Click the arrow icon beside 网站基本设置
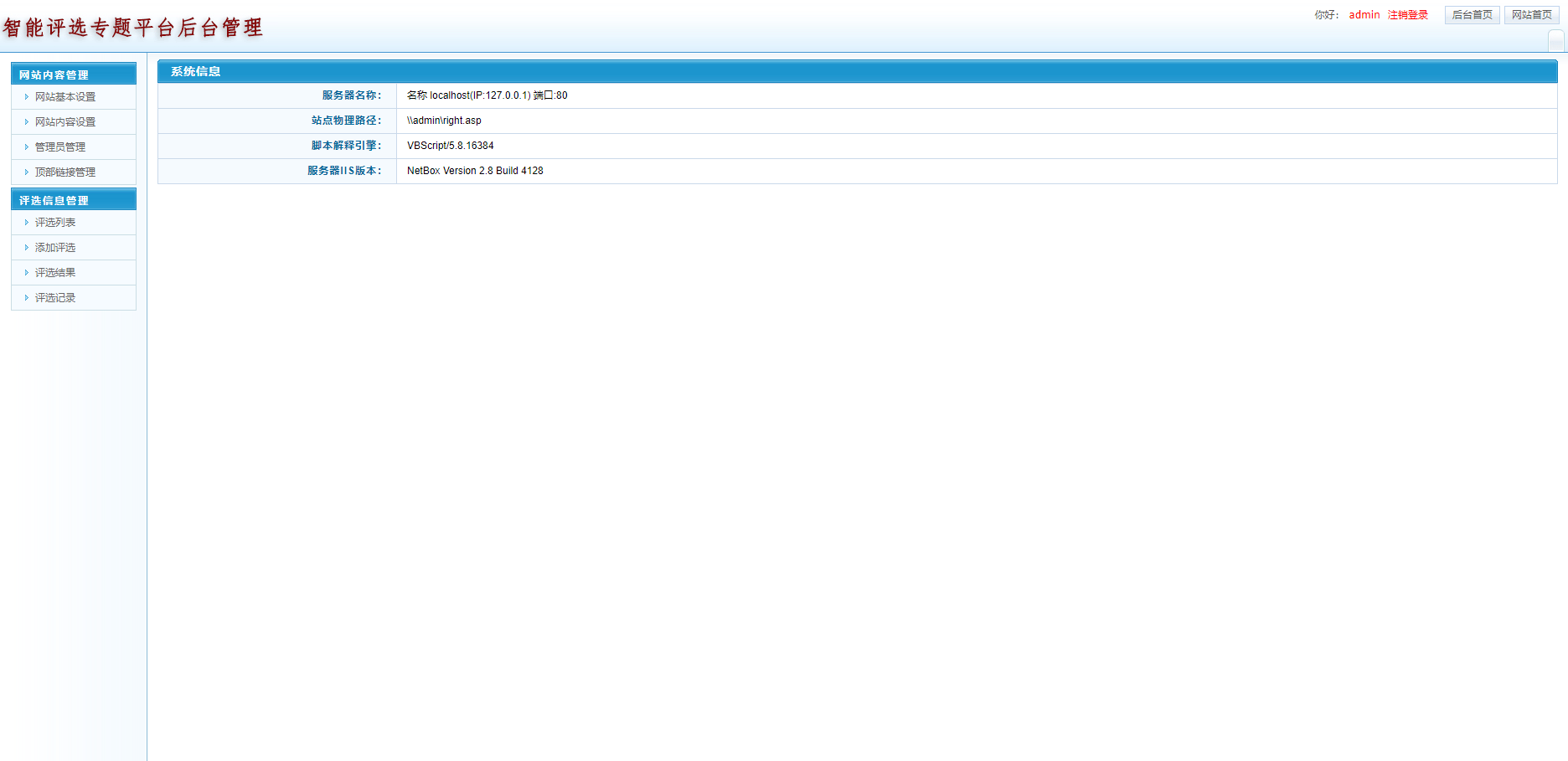 pos(27,97)
